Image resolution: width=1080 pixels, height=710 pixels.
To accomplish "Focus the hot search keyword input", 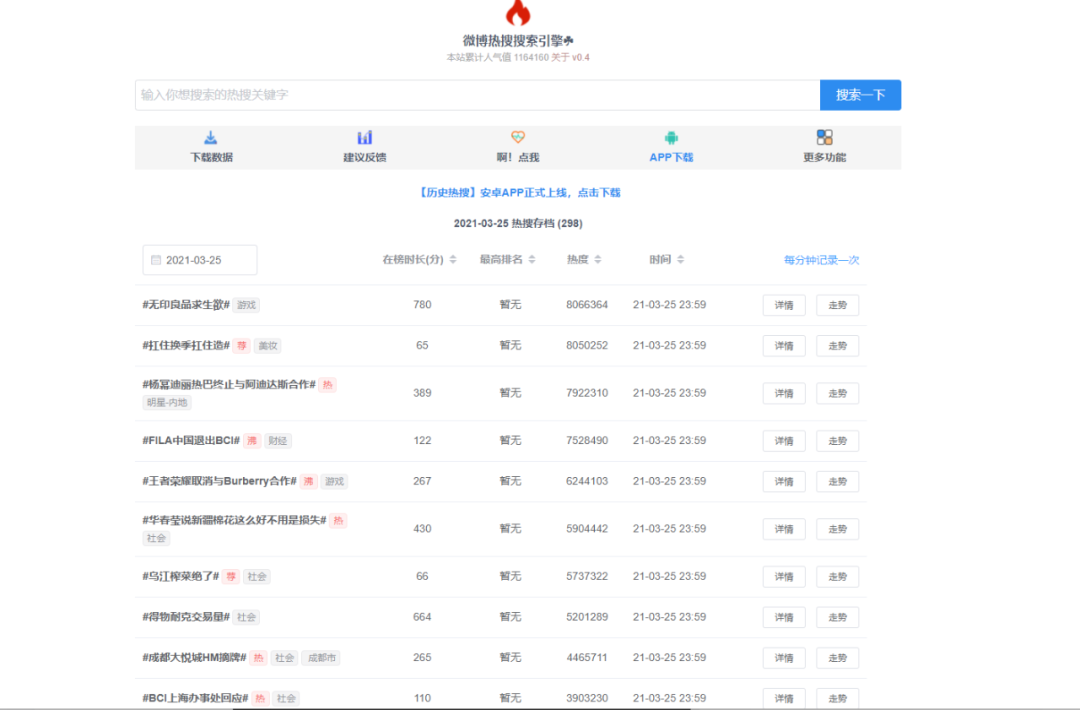I will 477,95.
